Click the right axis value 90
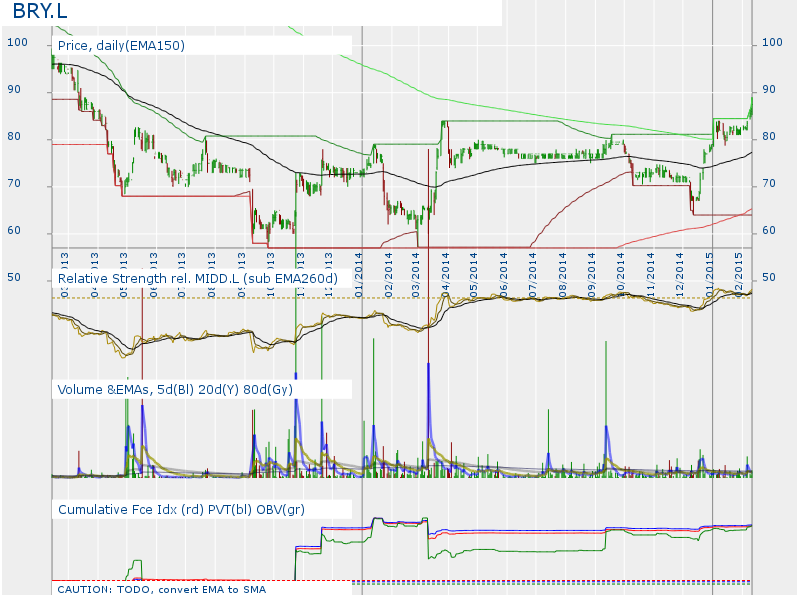The height and width of the screenshot is (595, 797). pyautogui.click(x=769, y=89)
